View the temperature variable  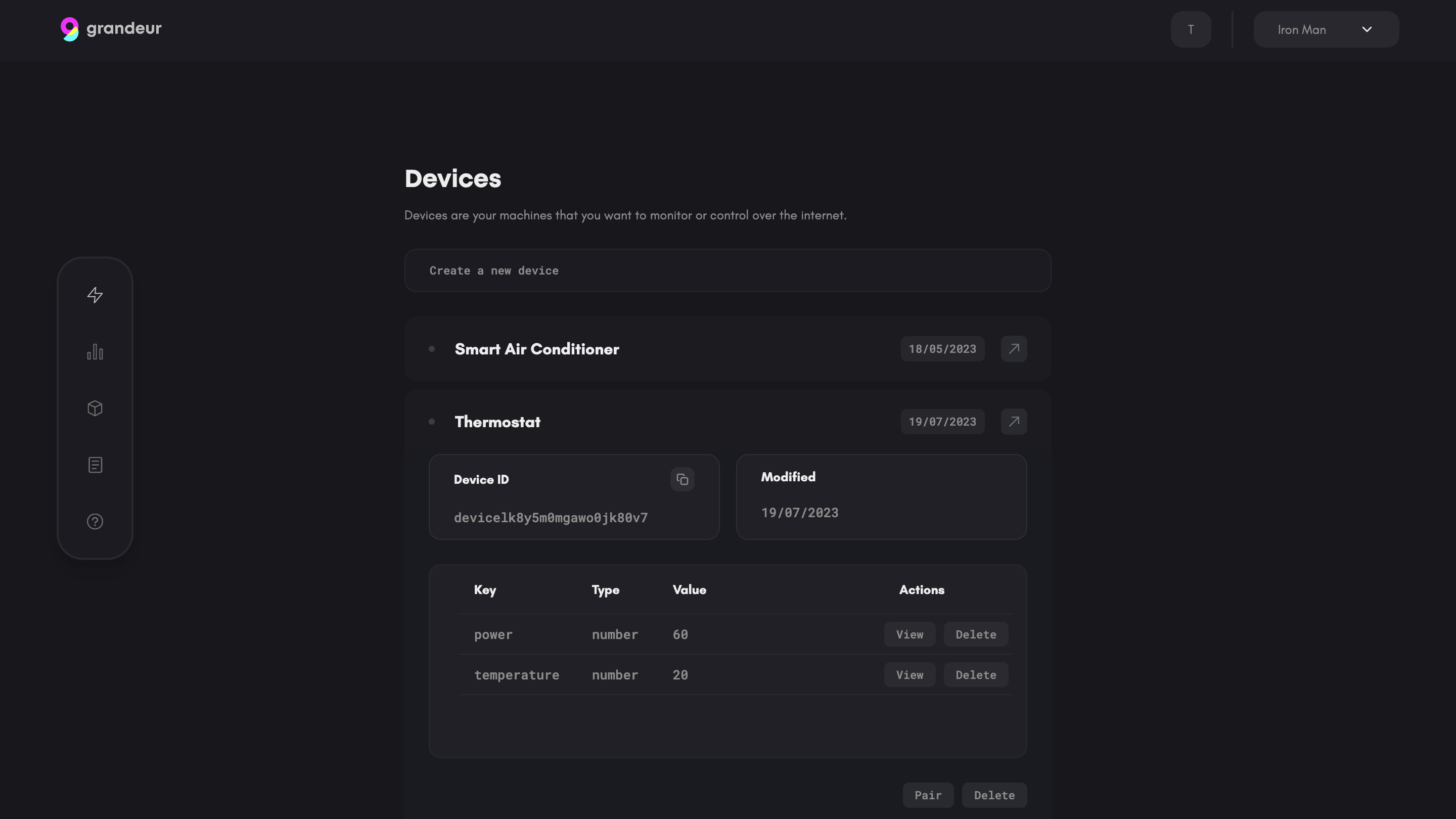pyautogui.click(x=909, y=675)
